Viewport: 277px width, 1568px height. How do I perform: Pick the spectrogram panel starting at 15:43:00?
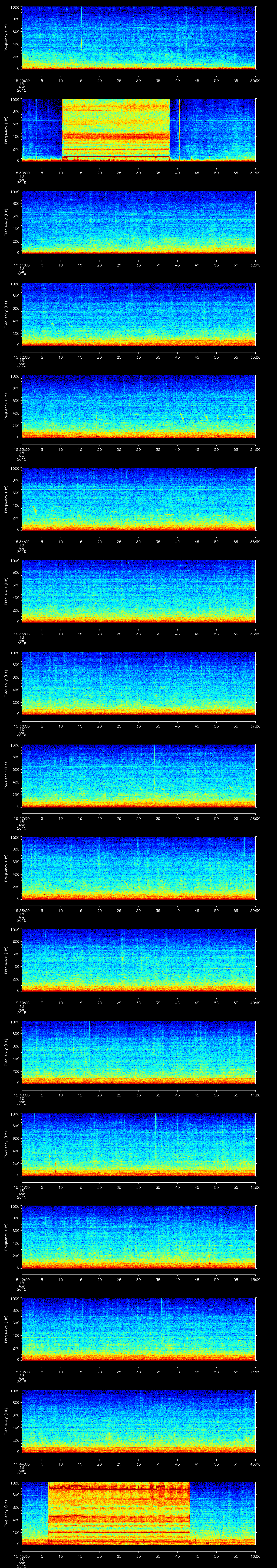pos(139,1329)
